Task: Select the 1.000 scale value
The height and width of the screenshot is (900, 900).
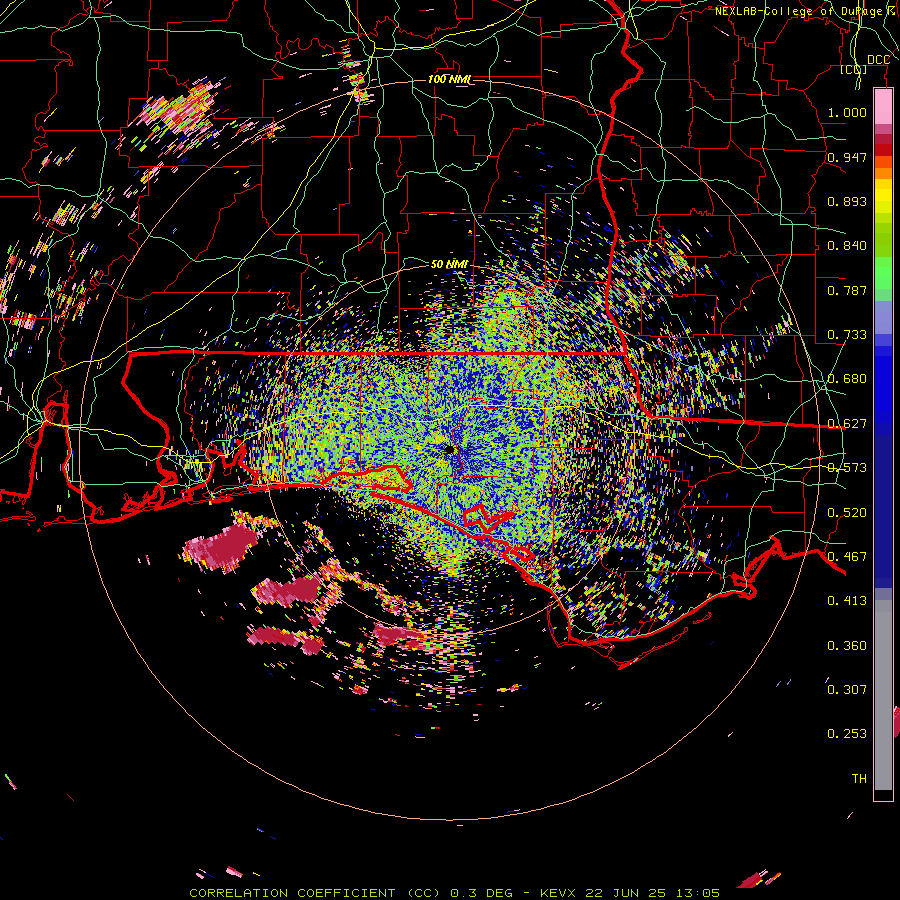Action: click(x=847, y=112)
